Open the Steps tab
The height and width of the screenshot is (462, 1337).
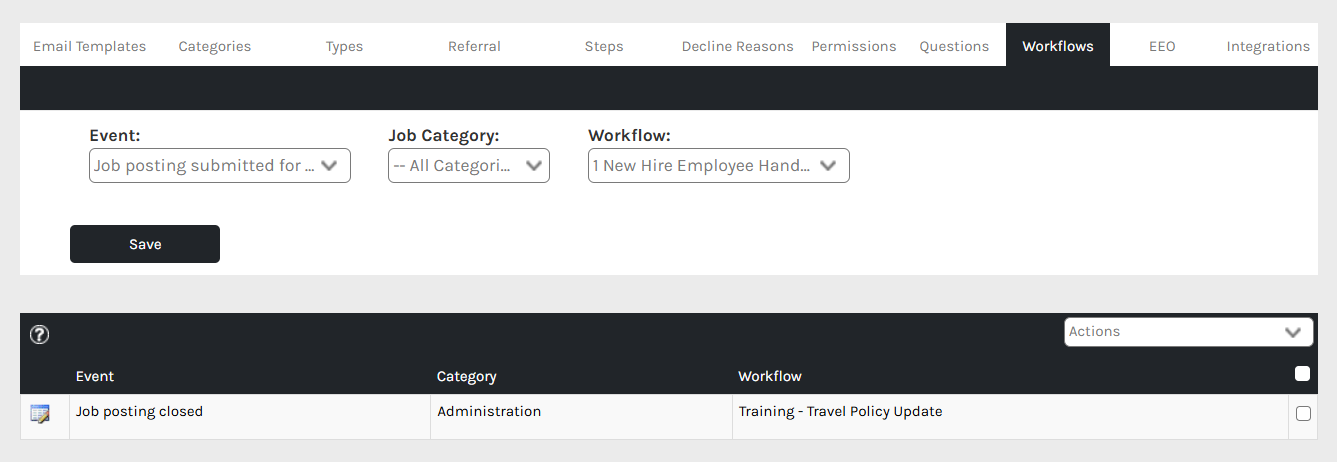tap(604, 46)
